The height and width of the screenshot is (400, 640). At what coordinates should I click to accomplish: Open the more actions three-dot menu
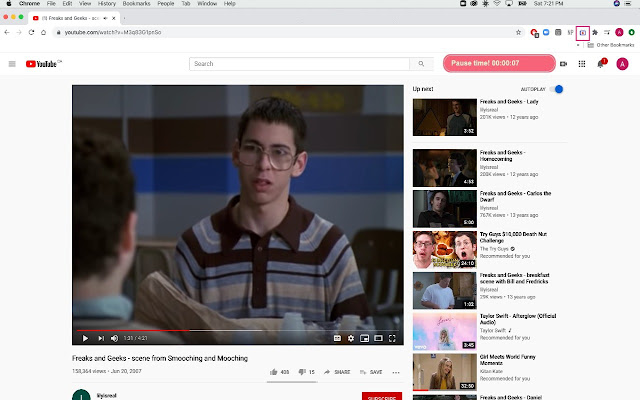coord(396,372)
